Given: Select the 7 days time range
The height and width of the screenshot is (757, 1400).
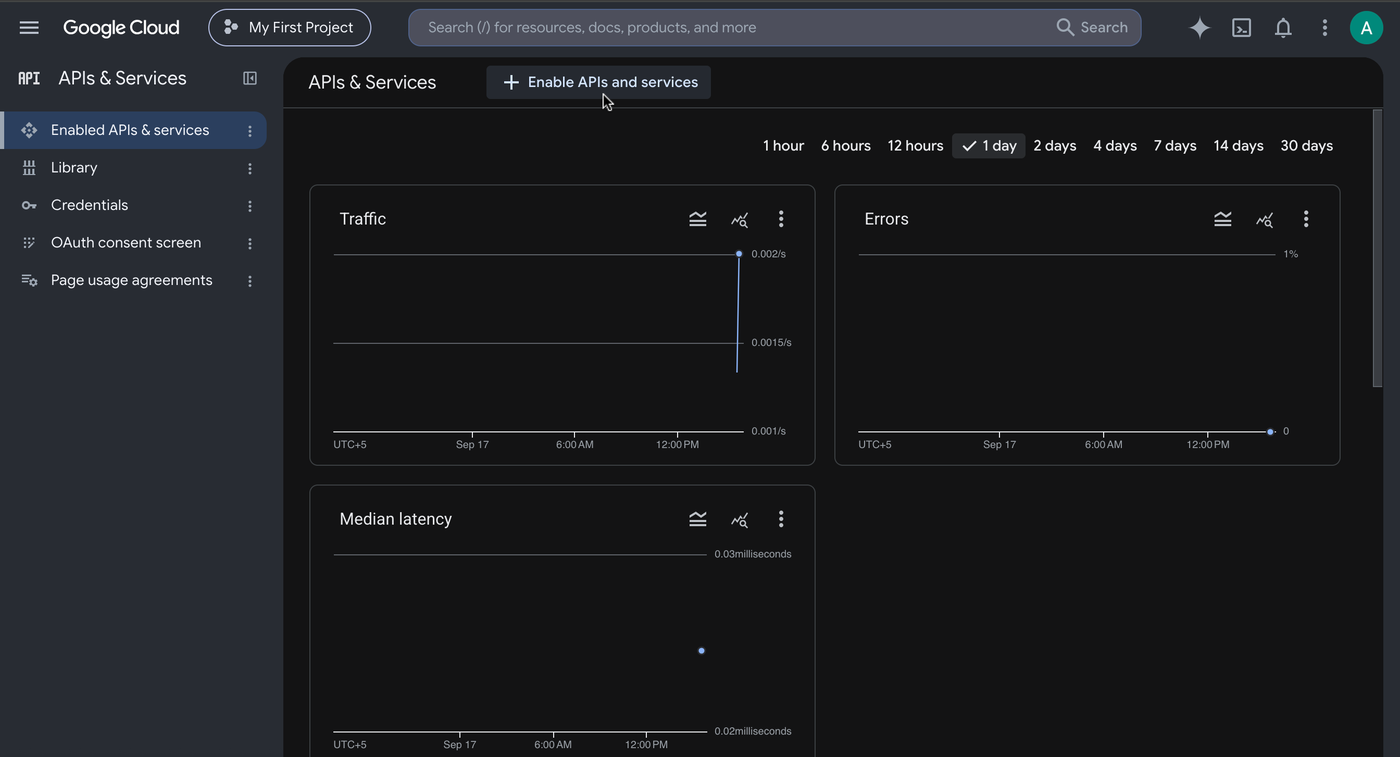Looking at the screenshot, I should (1175, 146).
